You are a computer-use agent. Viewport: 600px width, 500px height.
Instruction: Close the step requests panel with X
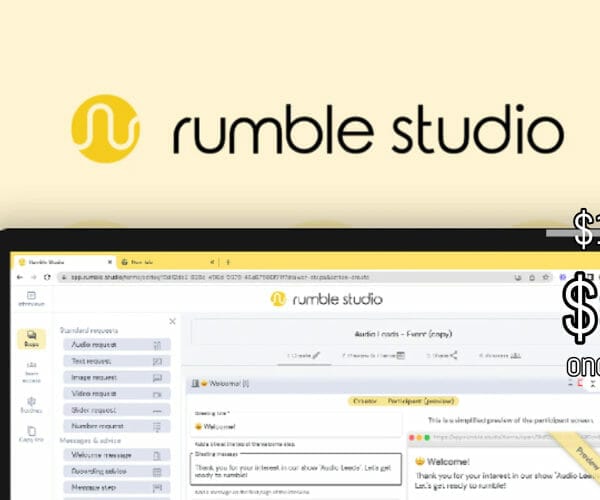(x=171, y=321)
